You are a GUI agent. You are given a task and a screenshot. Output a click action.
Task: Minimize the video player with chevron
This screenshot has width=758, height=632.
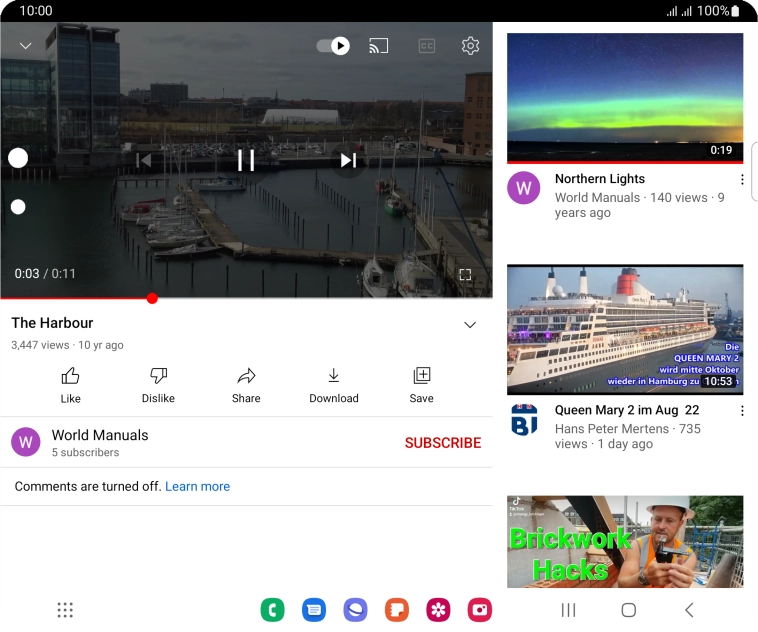[x=26, y=46]
